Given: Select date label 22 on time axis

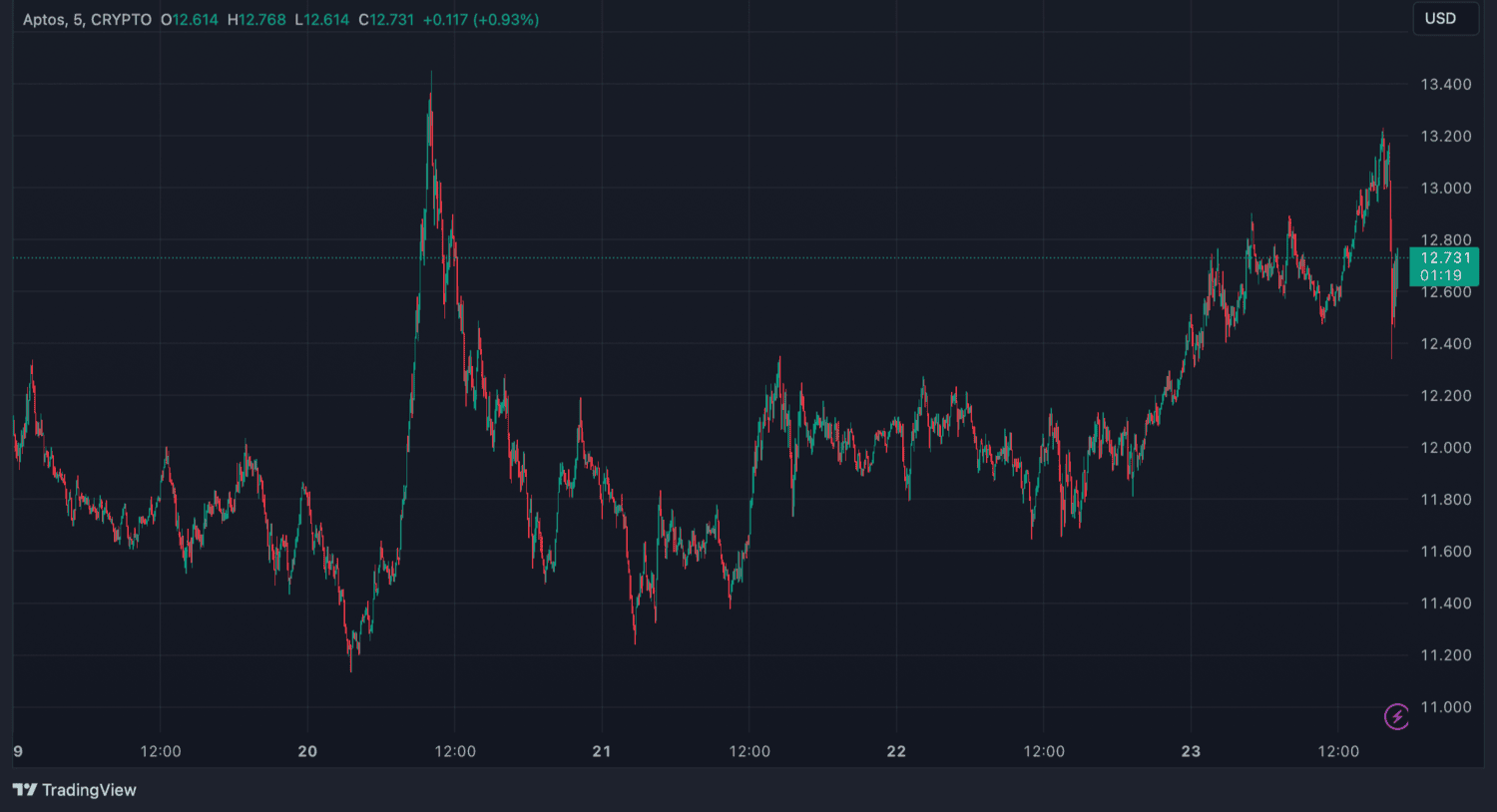Looking at the screenshot, I should (x=896, y=751).
